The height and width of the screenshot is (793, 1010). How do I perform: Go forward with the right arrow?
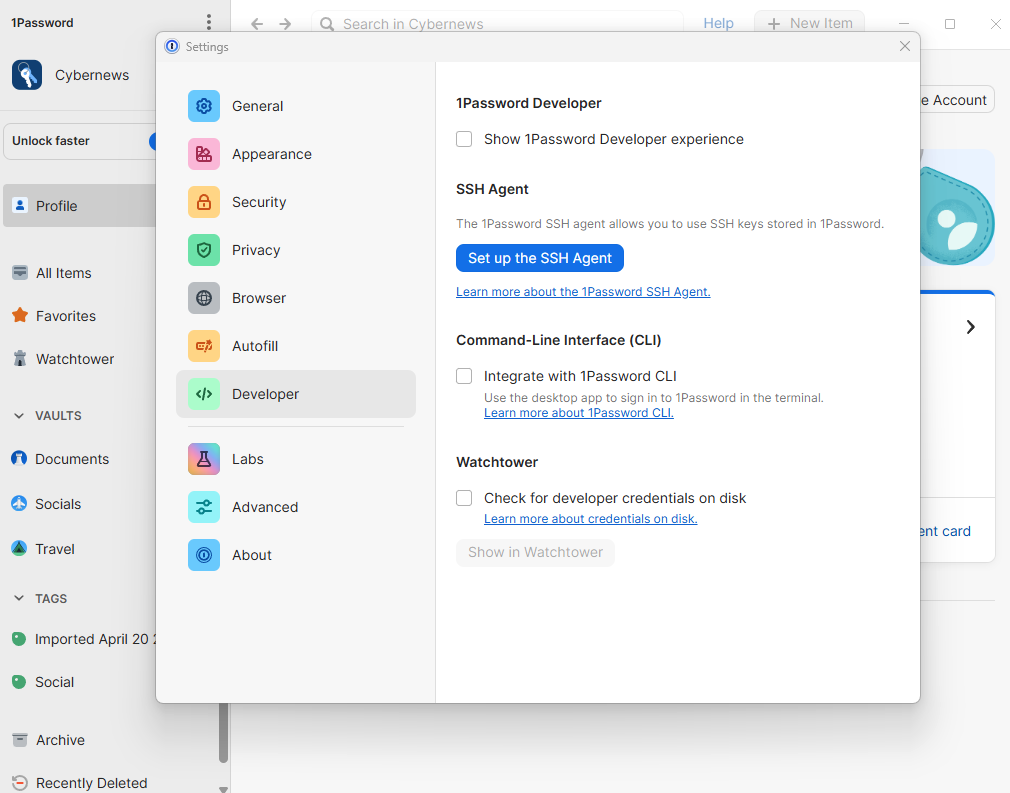(x=285, y=24)
